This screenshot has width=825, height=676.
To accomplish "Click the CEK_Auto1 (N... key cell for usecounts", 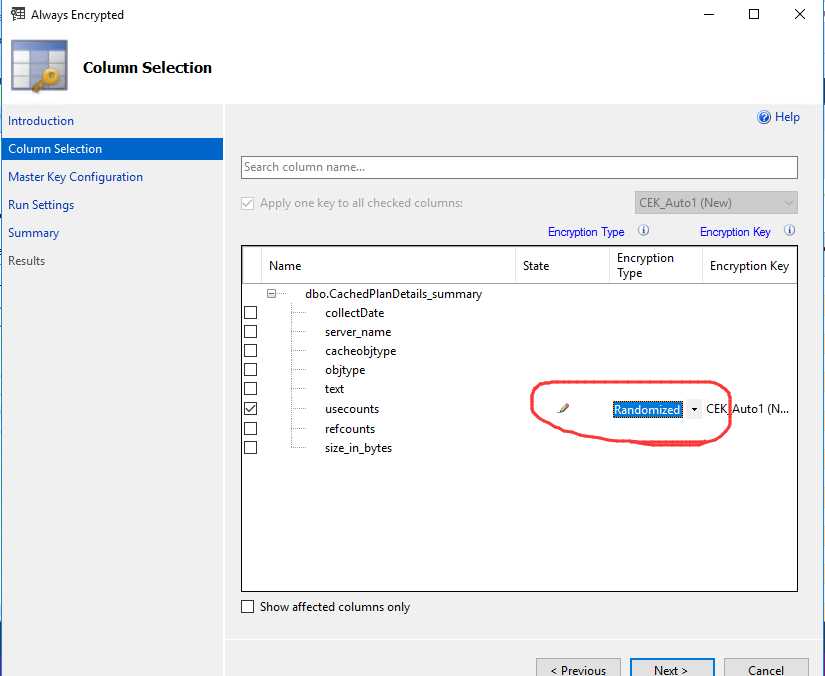I will coord(748,409).
